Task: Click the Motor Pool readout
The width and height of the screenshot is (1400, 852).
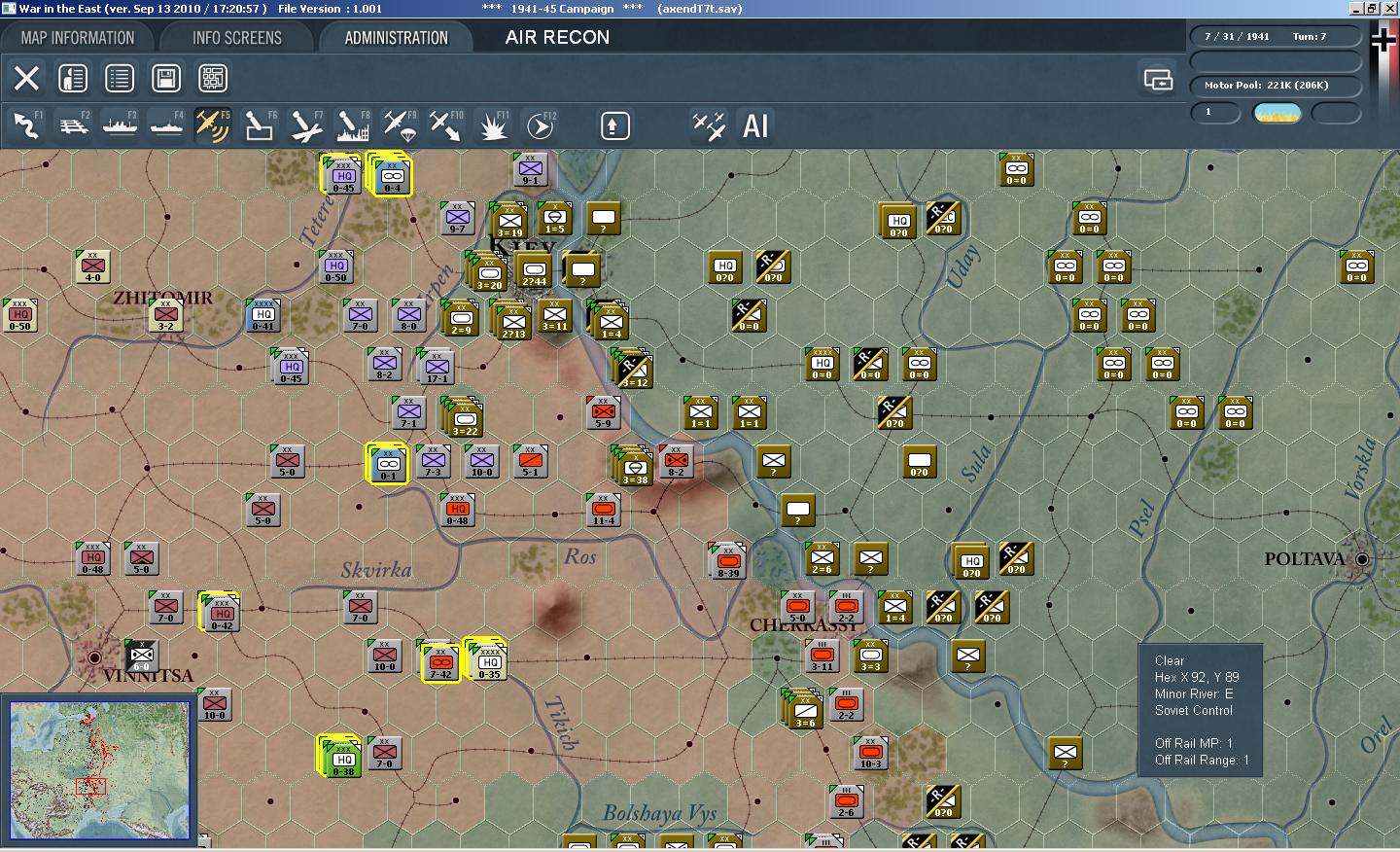Action: click(x=1276, y=86)
